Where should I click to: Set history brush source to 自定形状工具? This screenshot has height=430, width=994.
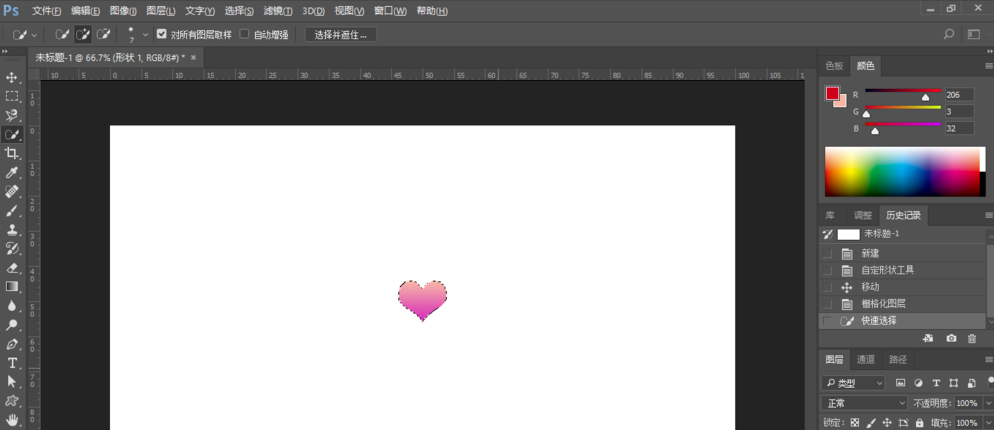[x=827, y=270]
